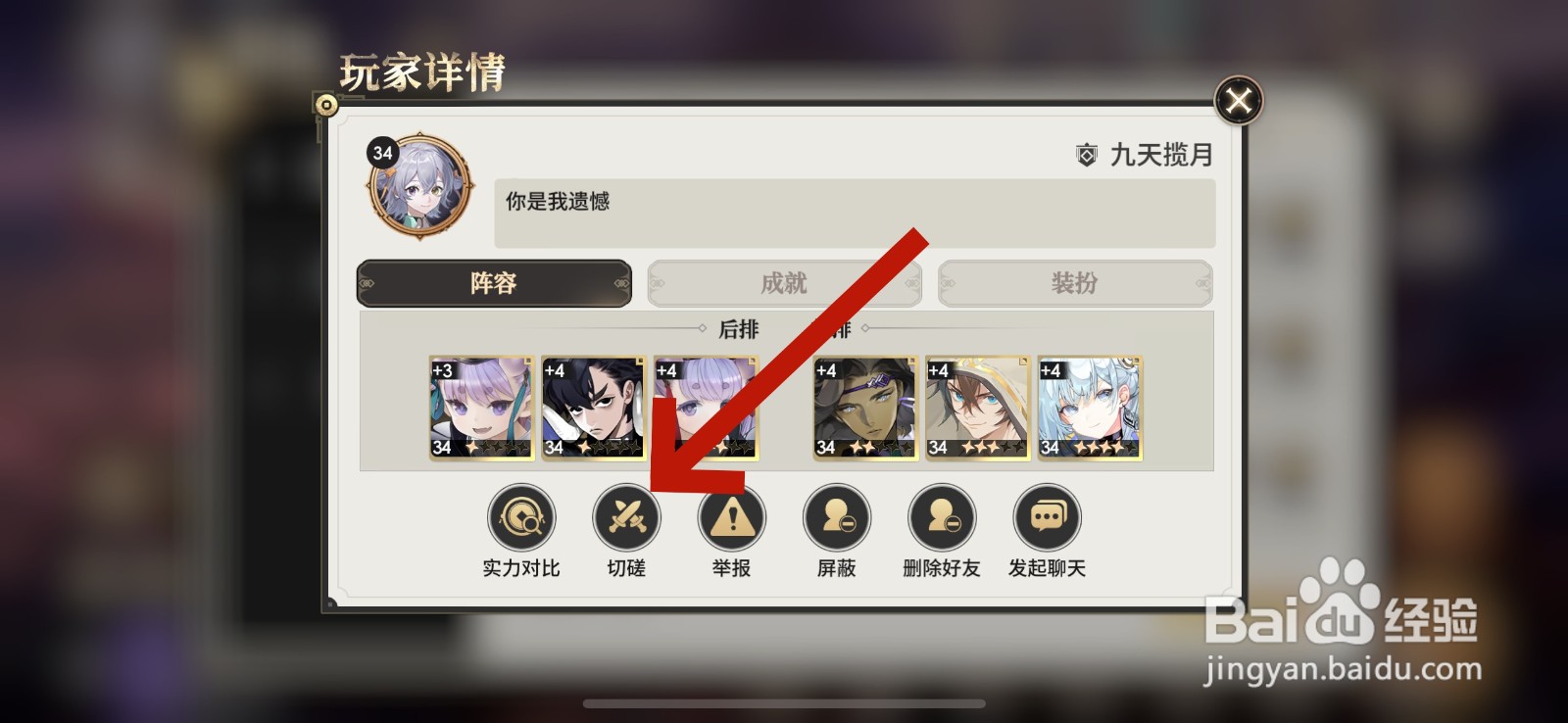The image size is (1568, 723).
Task: Switch to the 阵容 lineup tab
Action: (494, 283)
